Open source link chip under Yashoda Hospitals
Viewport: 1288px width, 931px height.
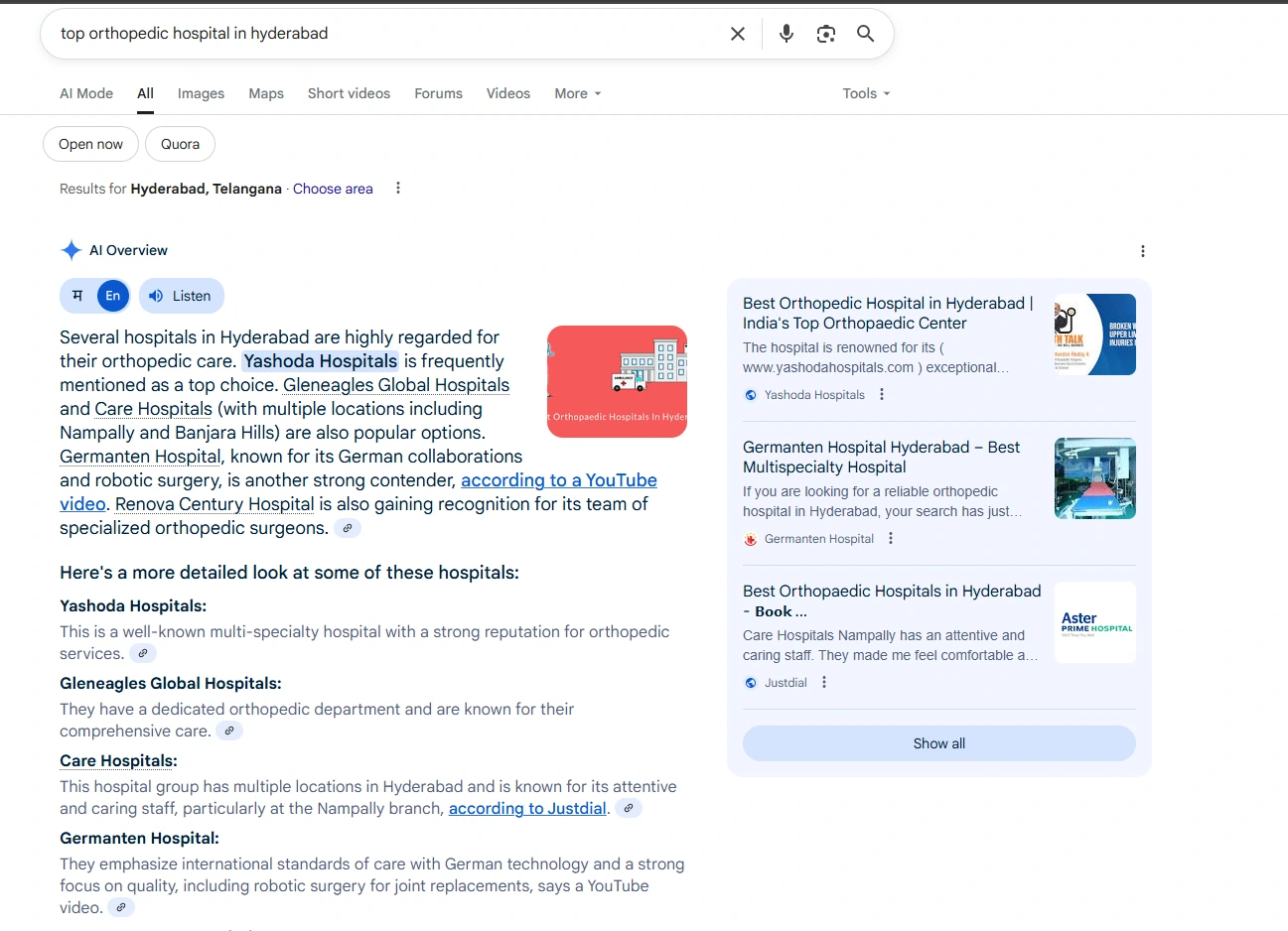click(x=143, y=653)
